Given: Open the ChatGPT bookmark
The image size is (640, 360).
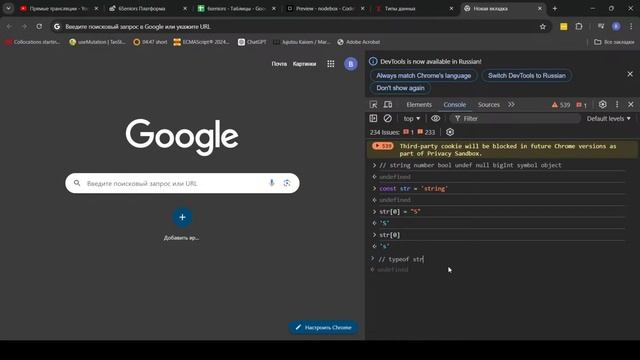Looking at the screenshot, I should [x=252, y=42].
